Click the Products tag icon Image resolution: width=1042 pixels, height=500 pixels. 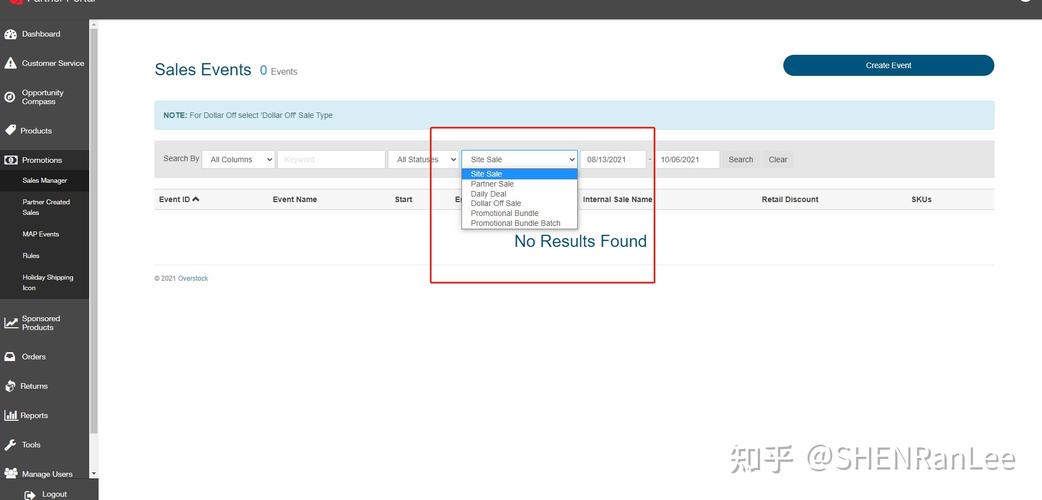[10, 130]
